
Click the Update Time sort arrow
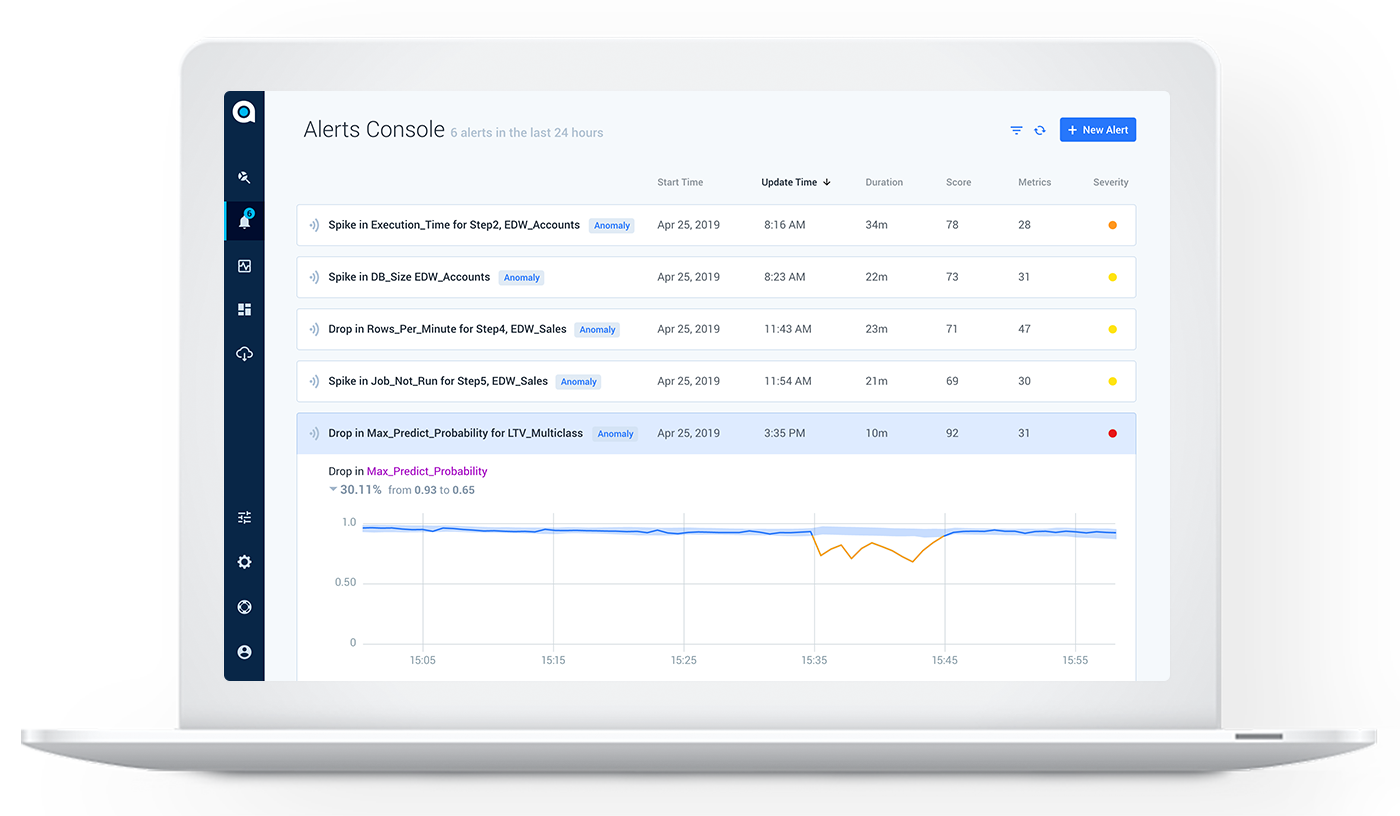(827, 182)
